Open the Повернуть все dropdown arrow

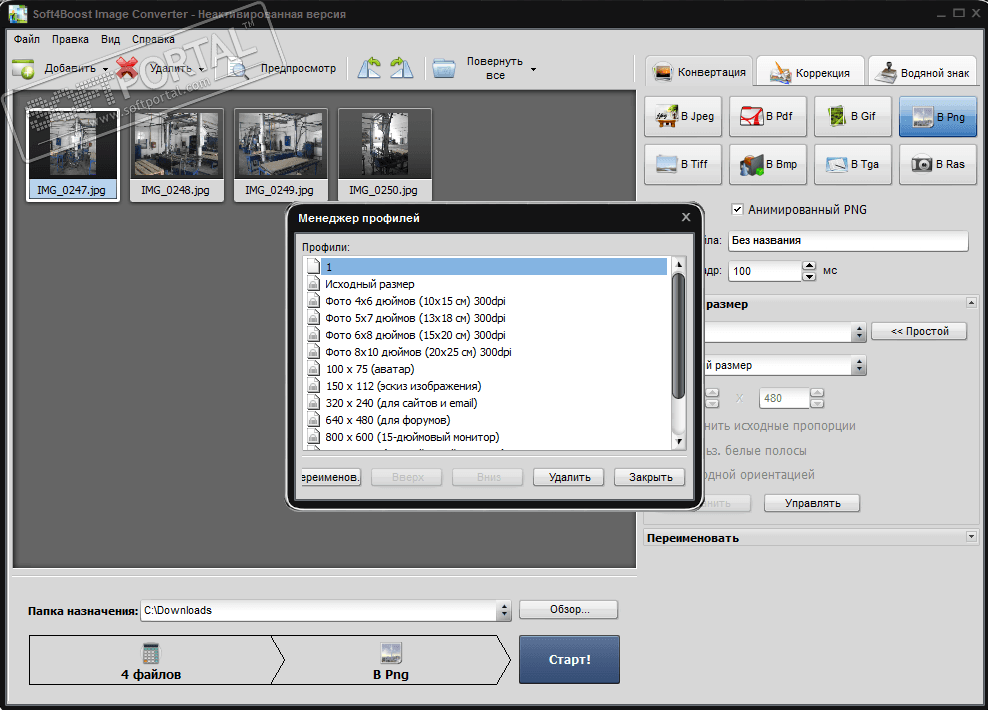(533, 69)
